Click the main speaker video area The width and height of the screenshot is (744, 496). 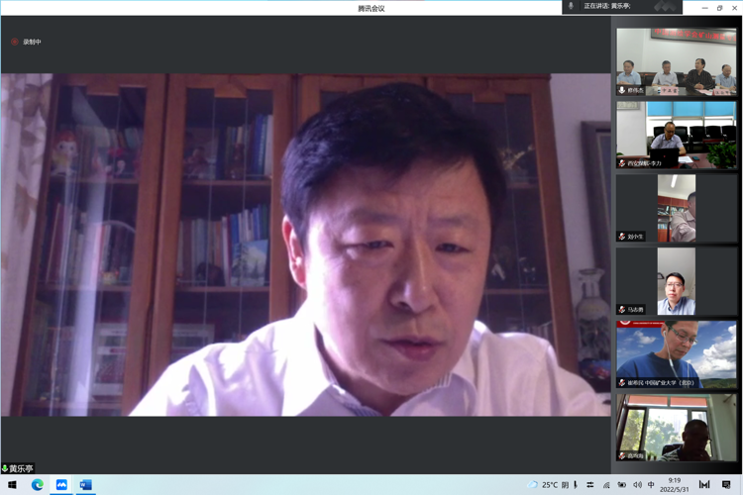(x=305, y=245)
